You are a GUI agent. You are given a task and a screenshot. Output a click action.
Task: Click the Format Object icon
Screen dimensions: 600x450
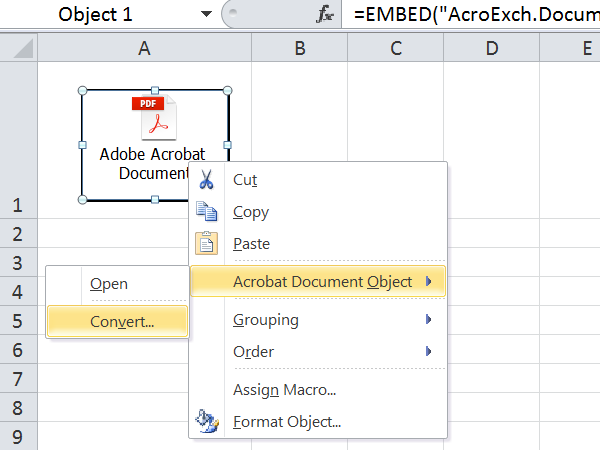207,421
